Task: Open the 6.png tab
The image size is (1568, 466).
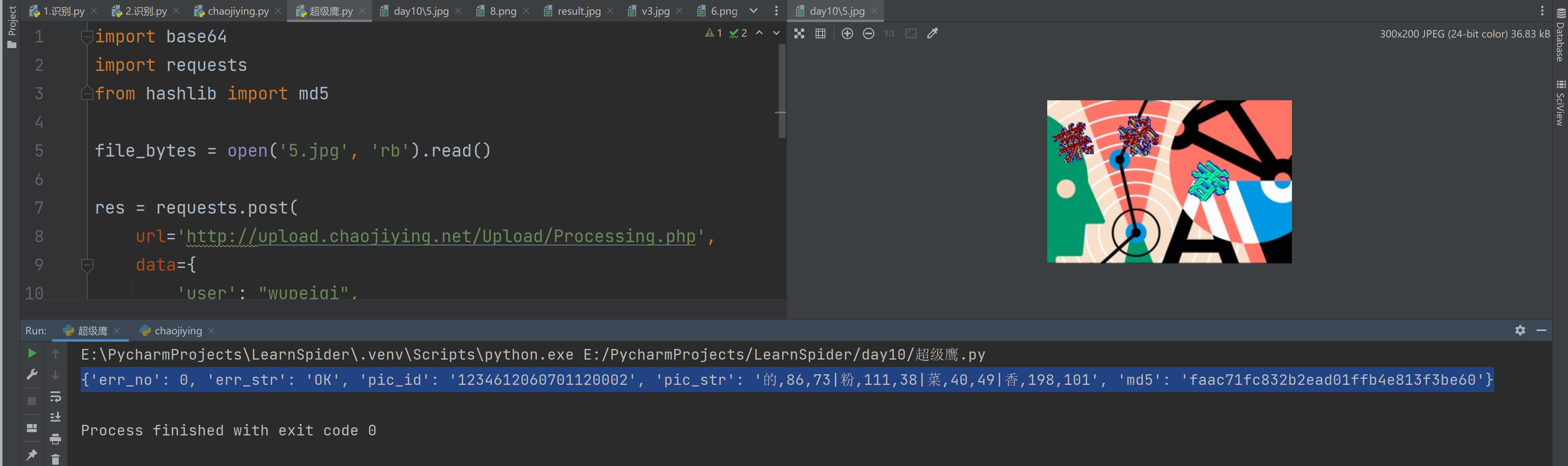Action: click(717, 11)
